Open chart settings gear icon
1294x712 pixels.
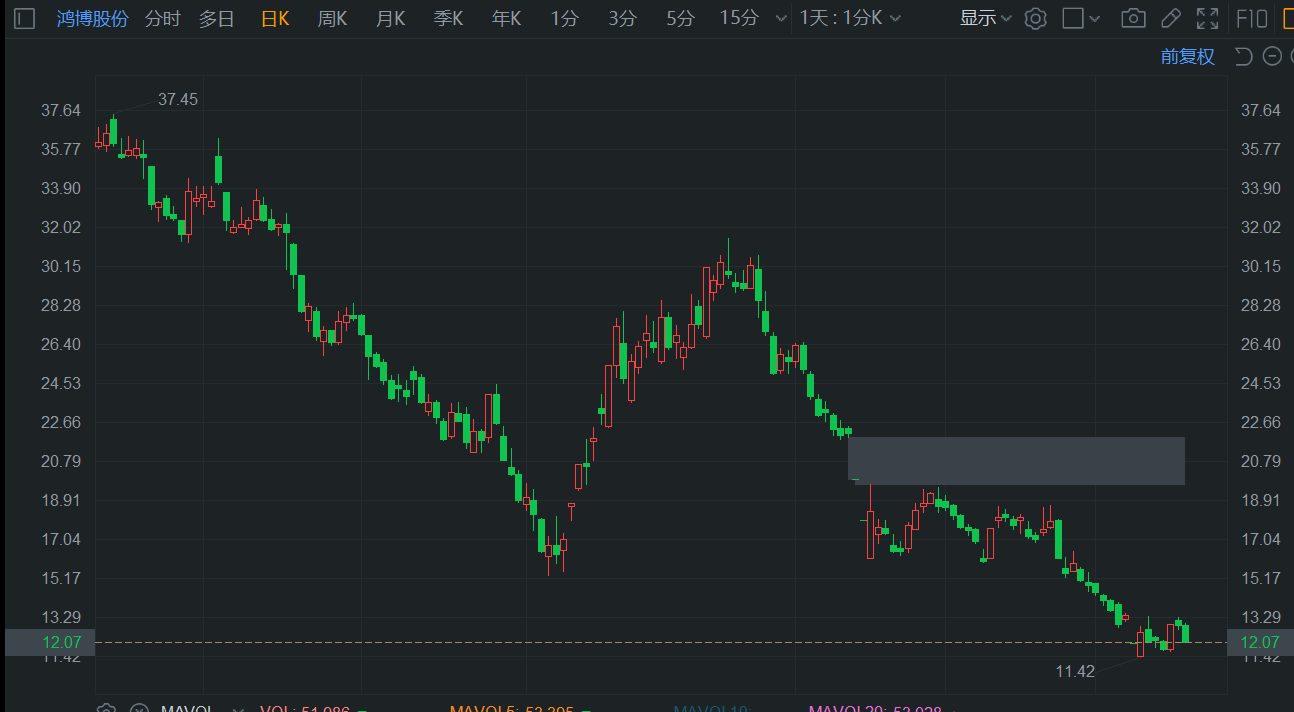coord(1036,18)
